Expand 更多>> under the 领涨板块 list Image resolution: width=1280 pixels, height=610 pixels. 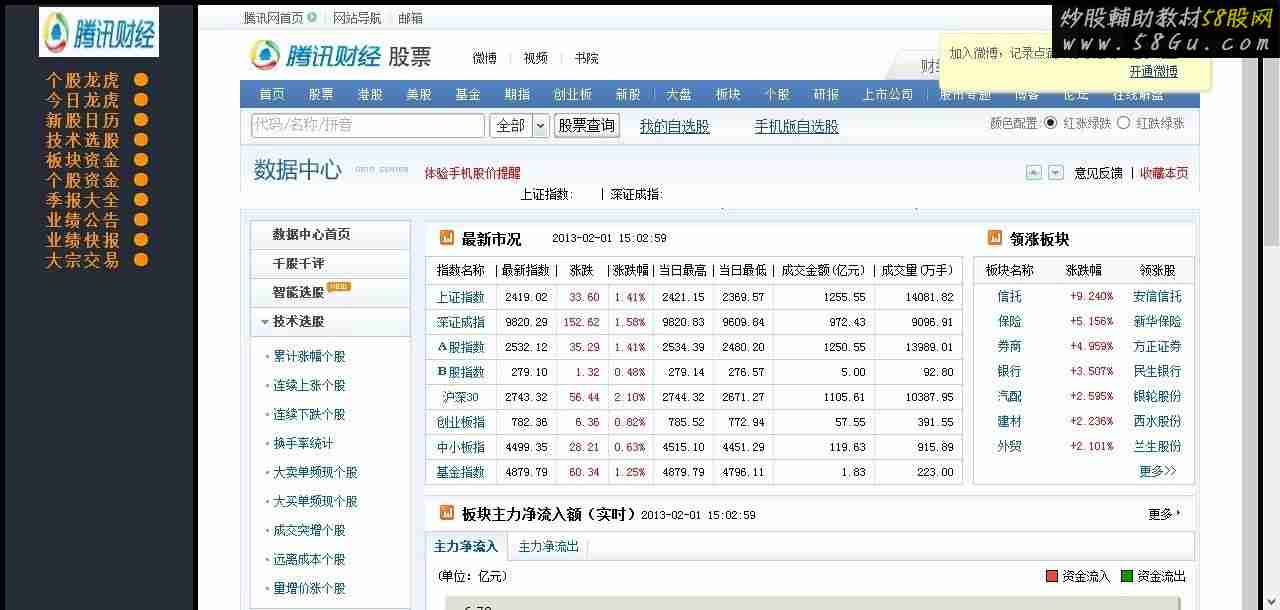1158,470
